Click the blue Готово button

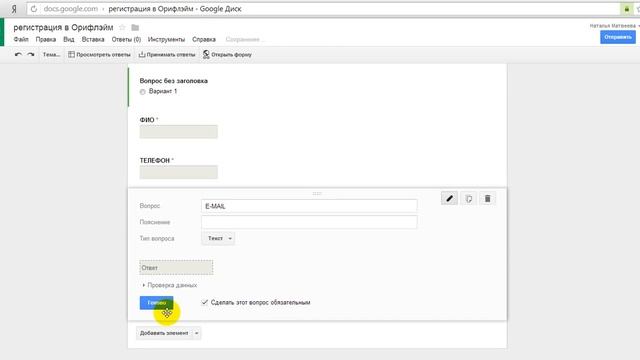(156, 302)
